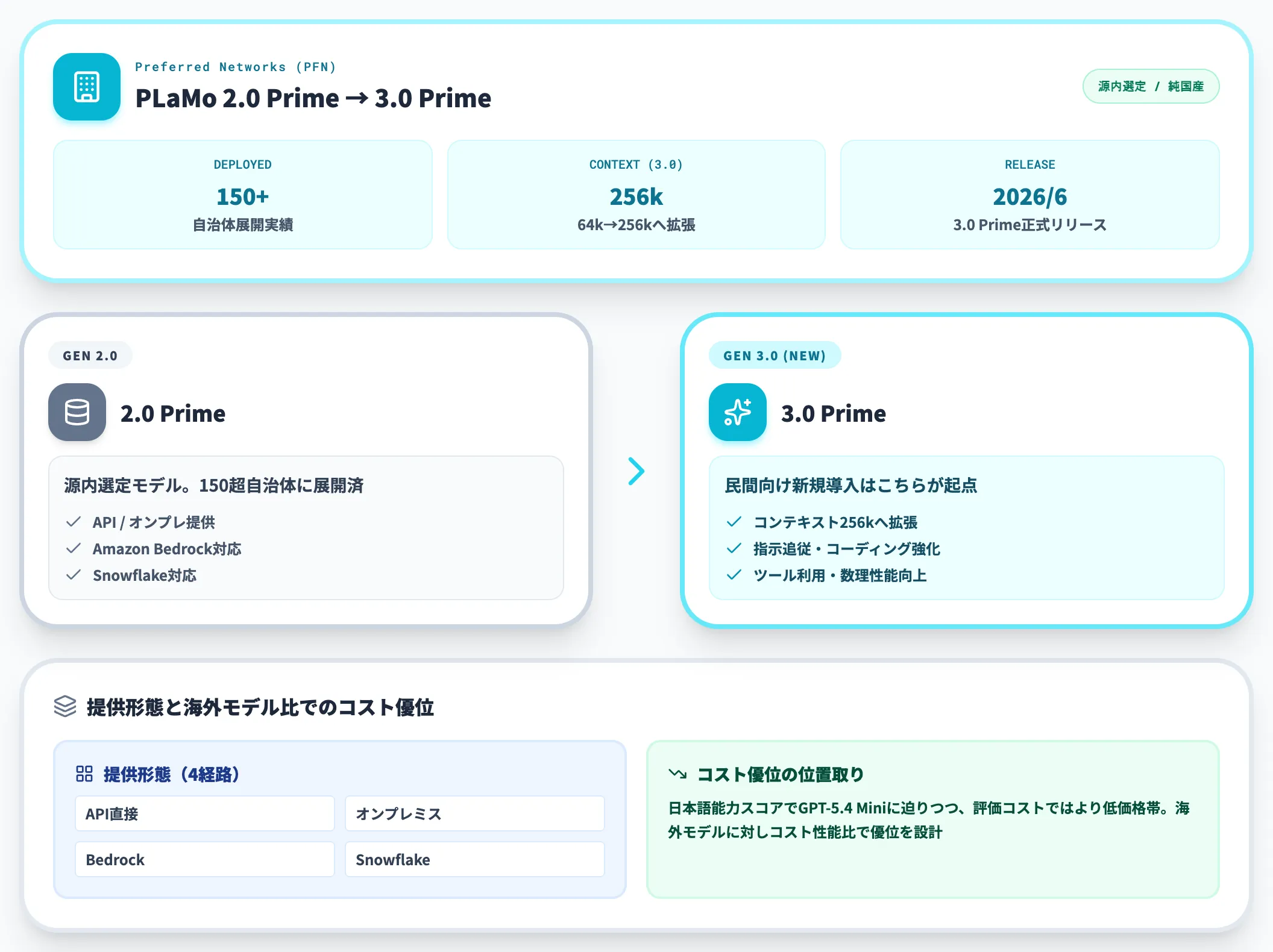1273x952 pixels.
Task: Click checkmark beside ツール利用・数理性能向上
Action: 734,575
